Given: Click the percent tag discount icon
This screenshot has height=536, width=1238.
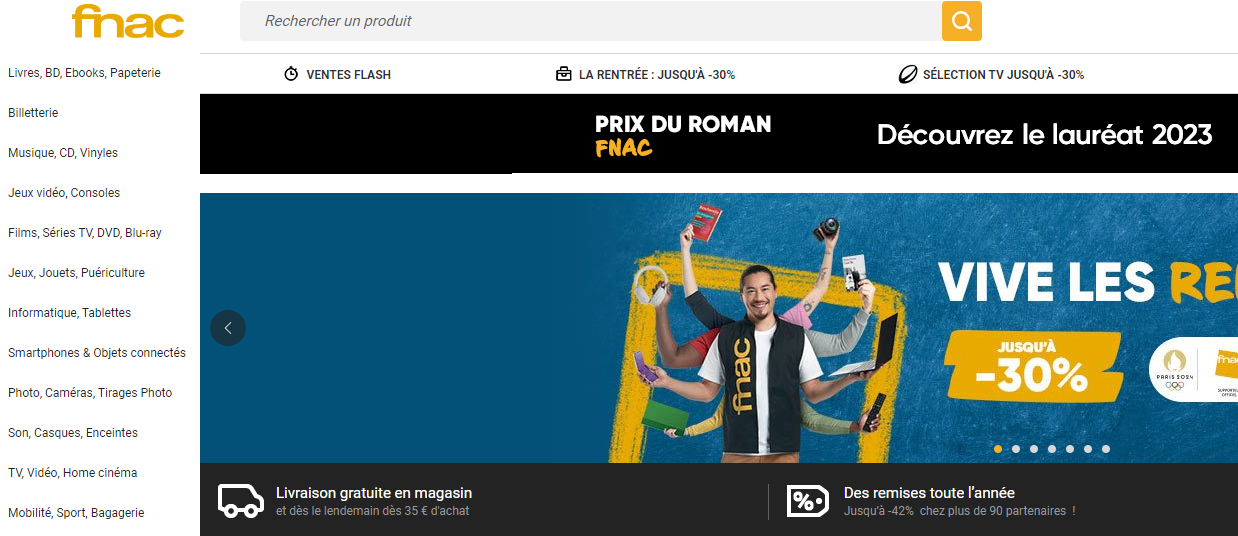Looking at the screenshot, I should point(808,501).
